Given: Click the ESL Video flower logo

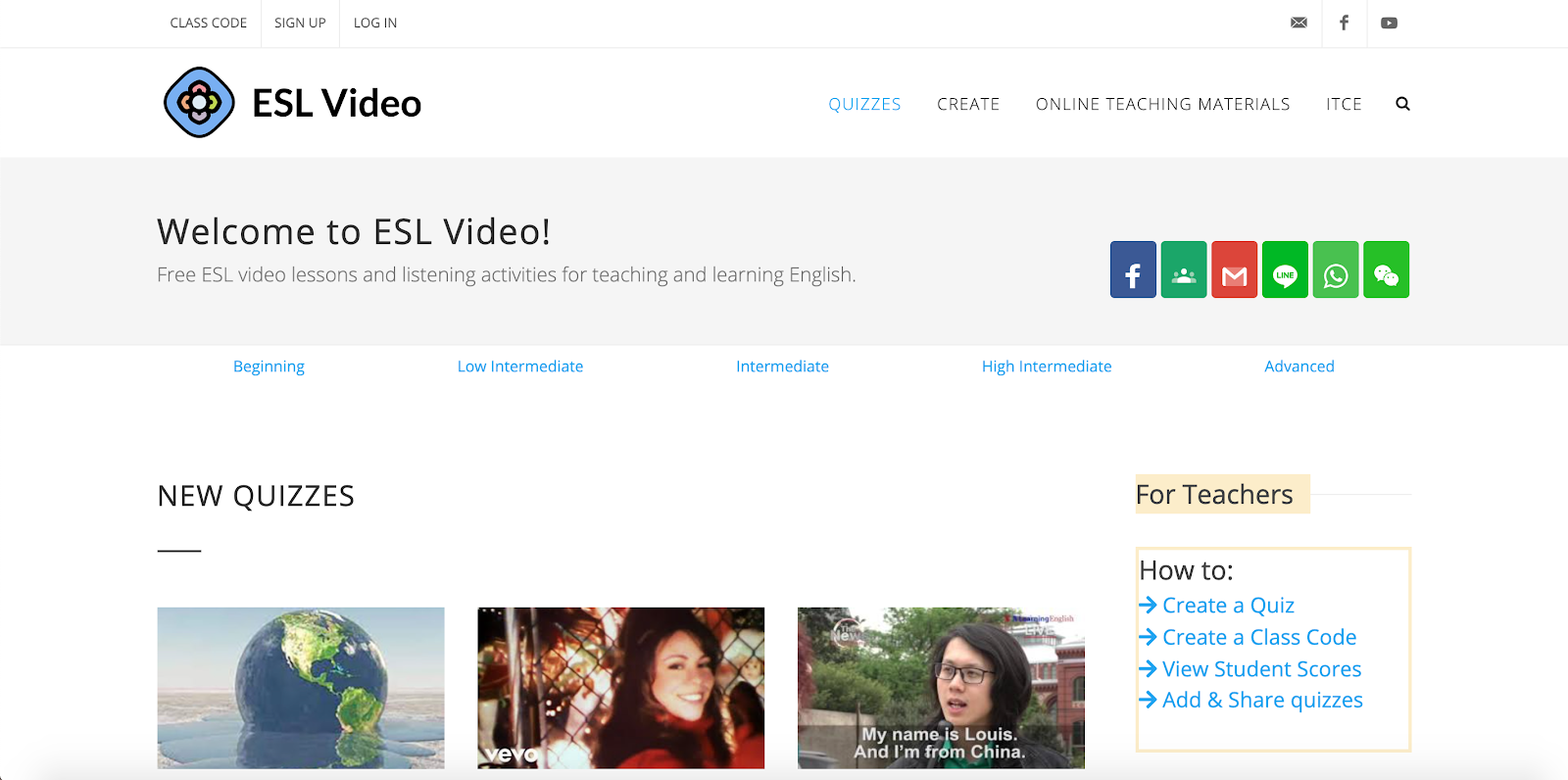Looking at the screenshot, I should tap(199, 102).
